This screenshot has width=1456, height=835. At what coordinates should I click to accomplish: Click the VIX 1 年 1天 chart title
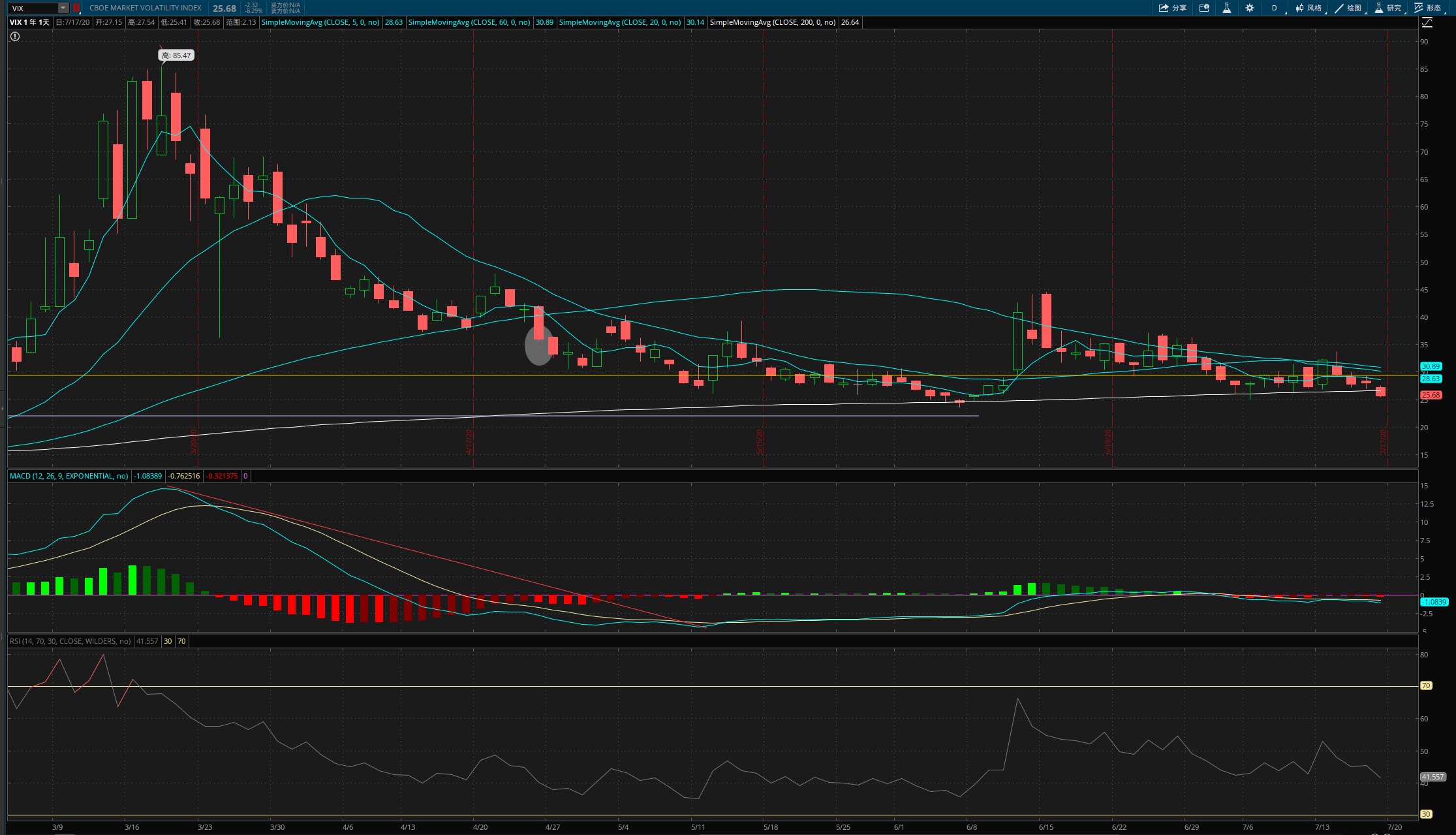pyautogui.click(x=30, y=22)
